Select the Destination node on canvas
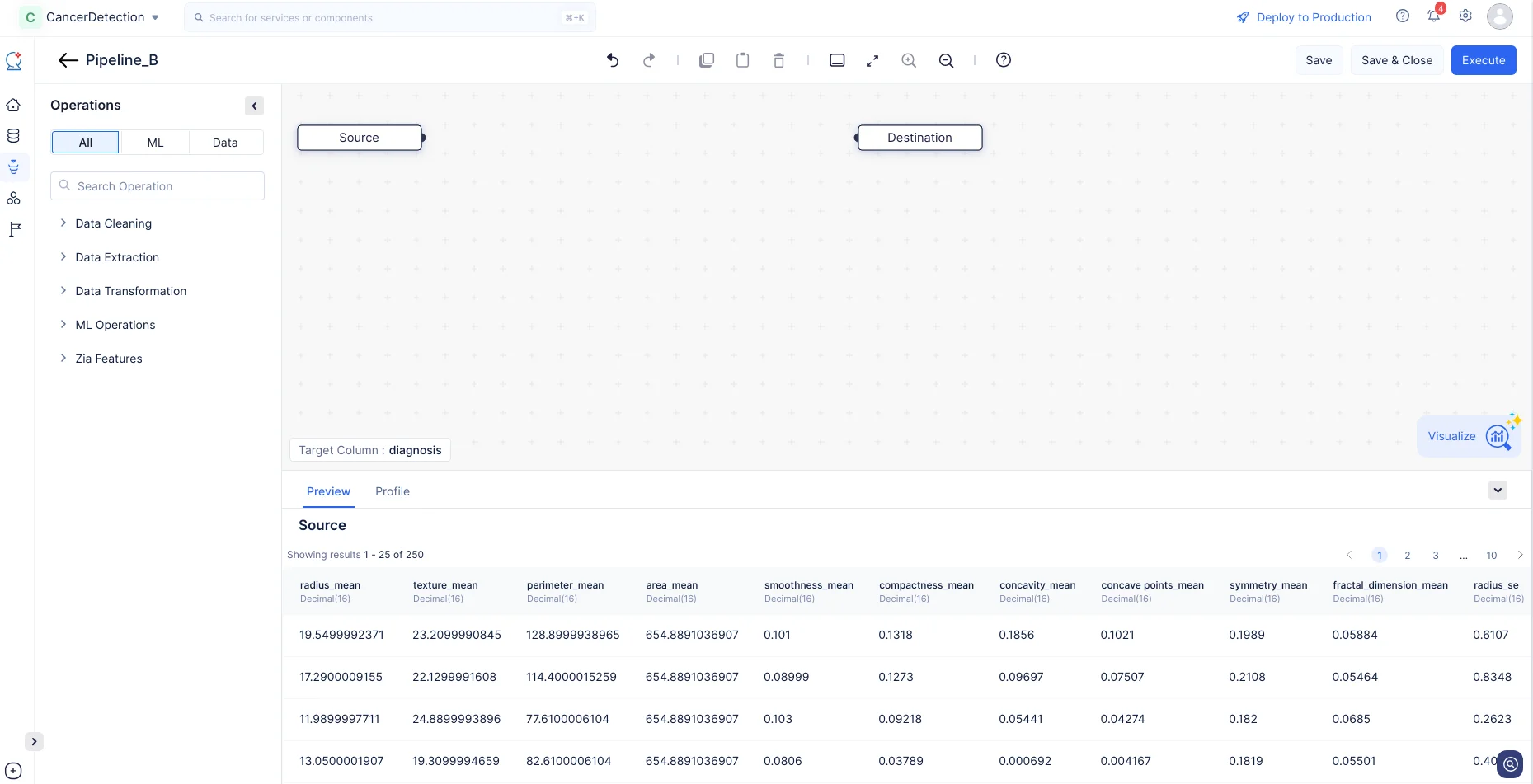This screenshot has width=1533, height=784. point(920,138)
